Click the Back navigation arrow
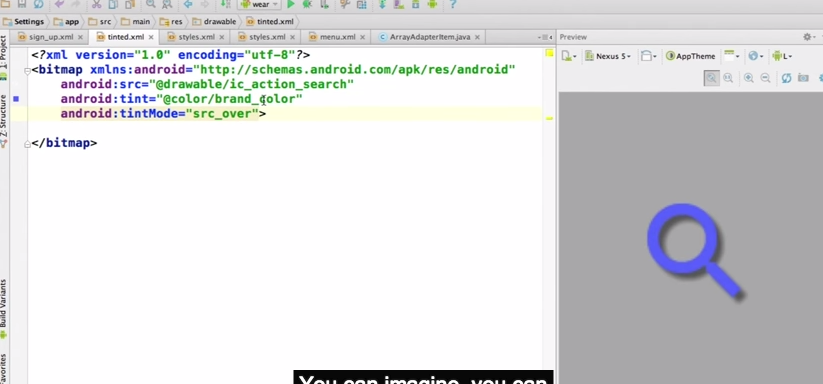 pyautogui.click(x=187, y=4)
